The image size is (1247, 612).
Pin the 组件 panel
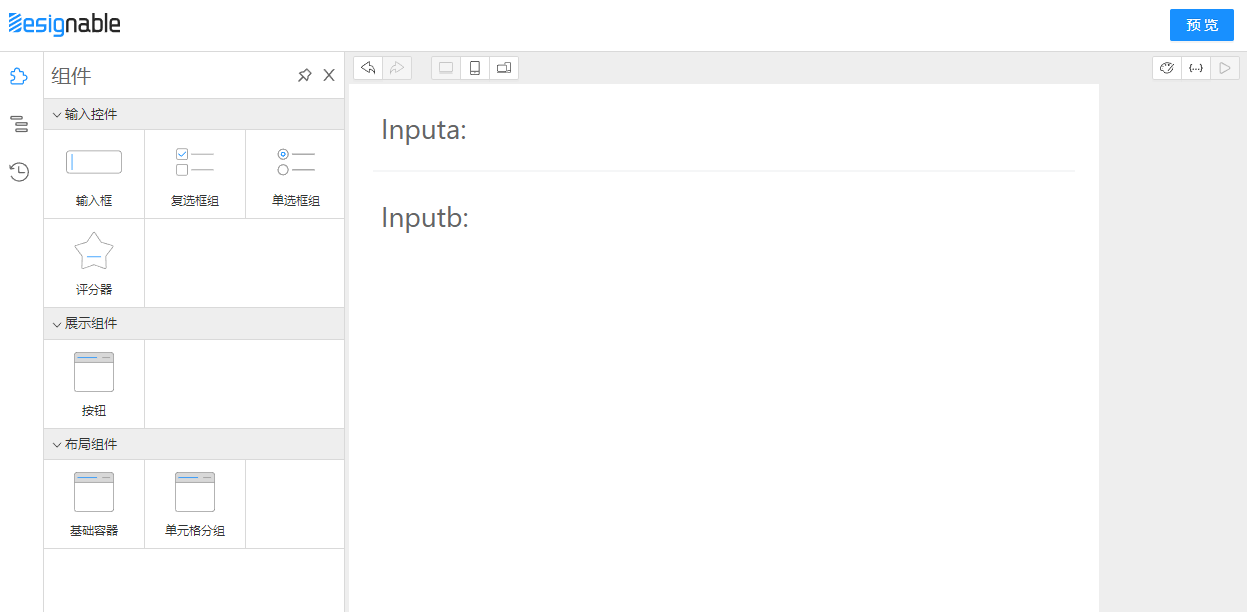coord(305,76)
